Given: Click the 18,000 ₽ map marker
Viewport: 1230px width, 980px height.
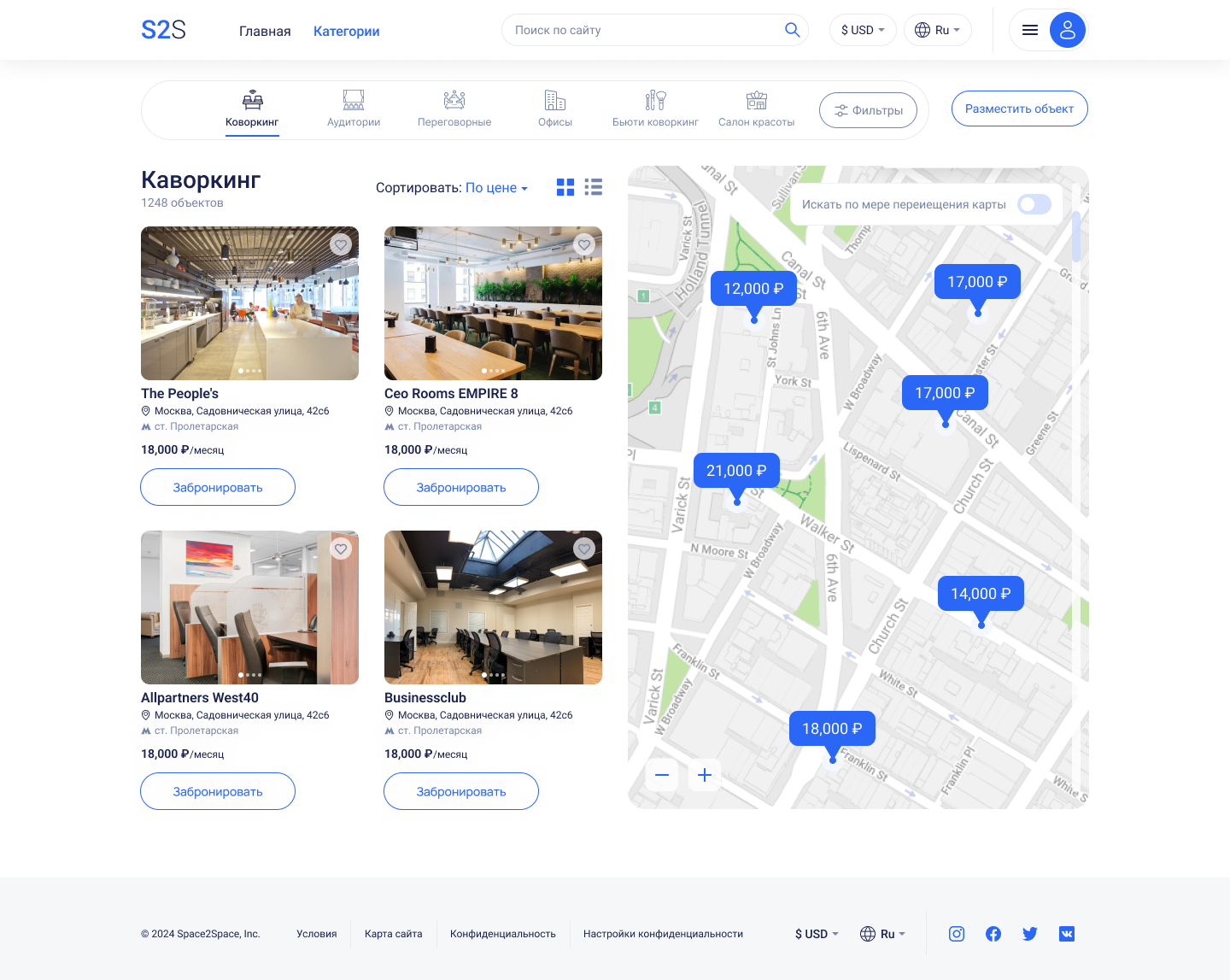Looking at the screenshot, I should coord(832,729).
